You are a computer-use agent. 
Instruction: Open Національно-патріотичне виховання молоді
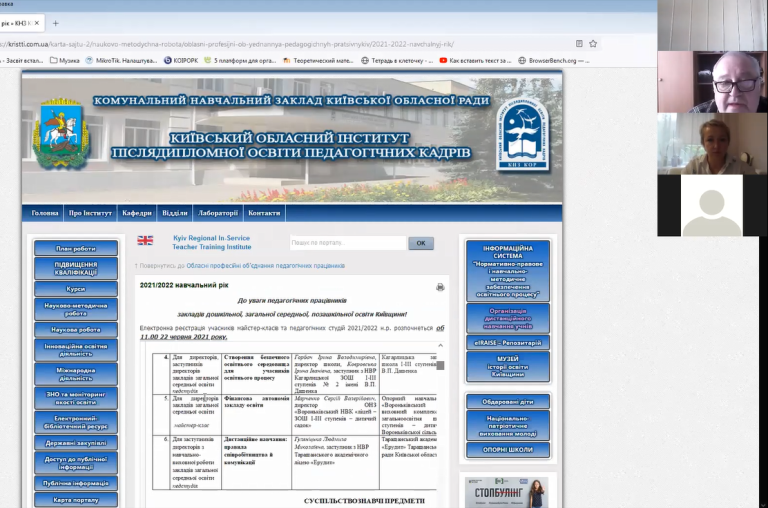click(x=508, y=426)
